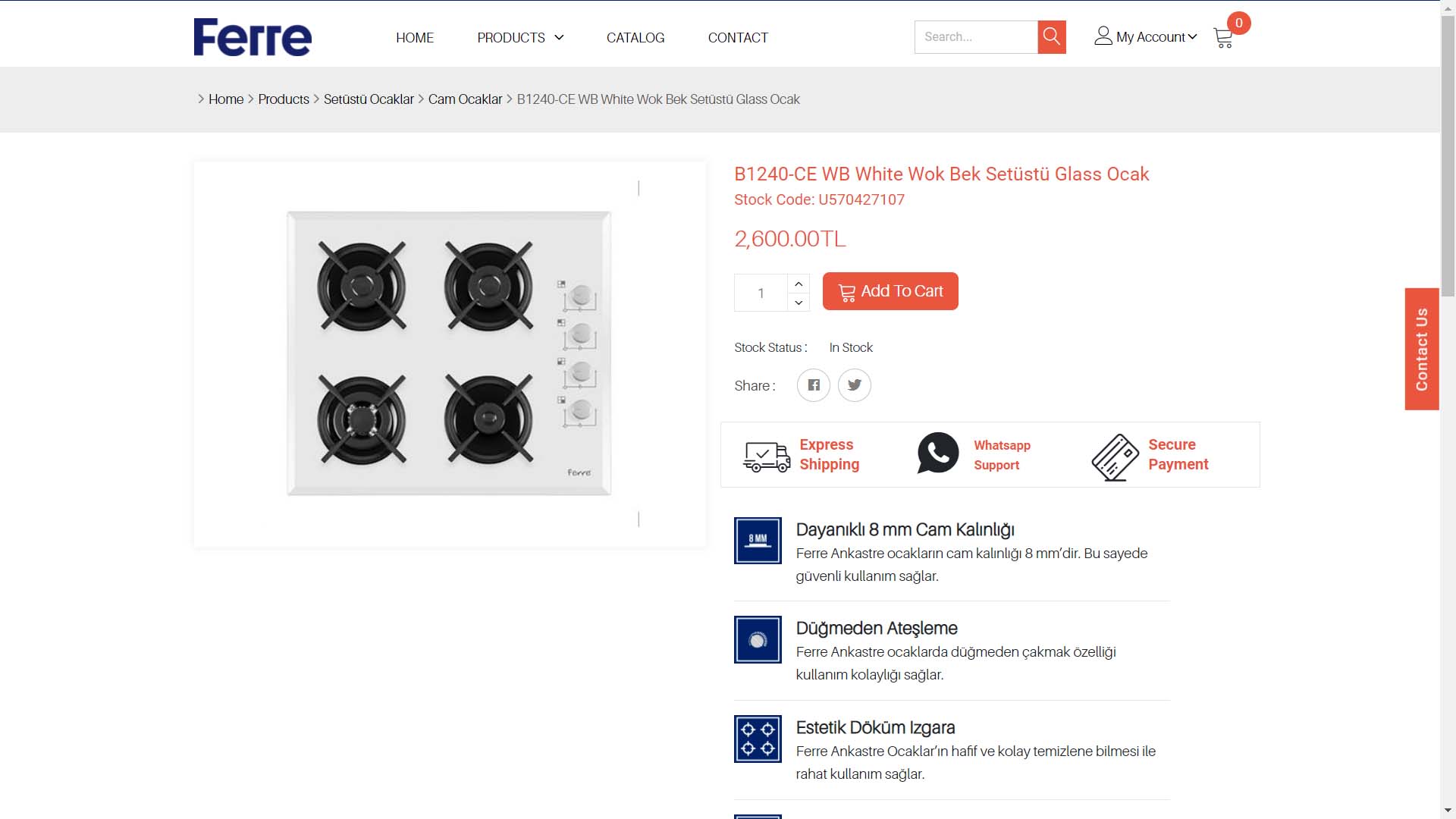Click the express shipping truck icon
The height and width of the screenshot is (819, 1456).
(x=767, y=457)
